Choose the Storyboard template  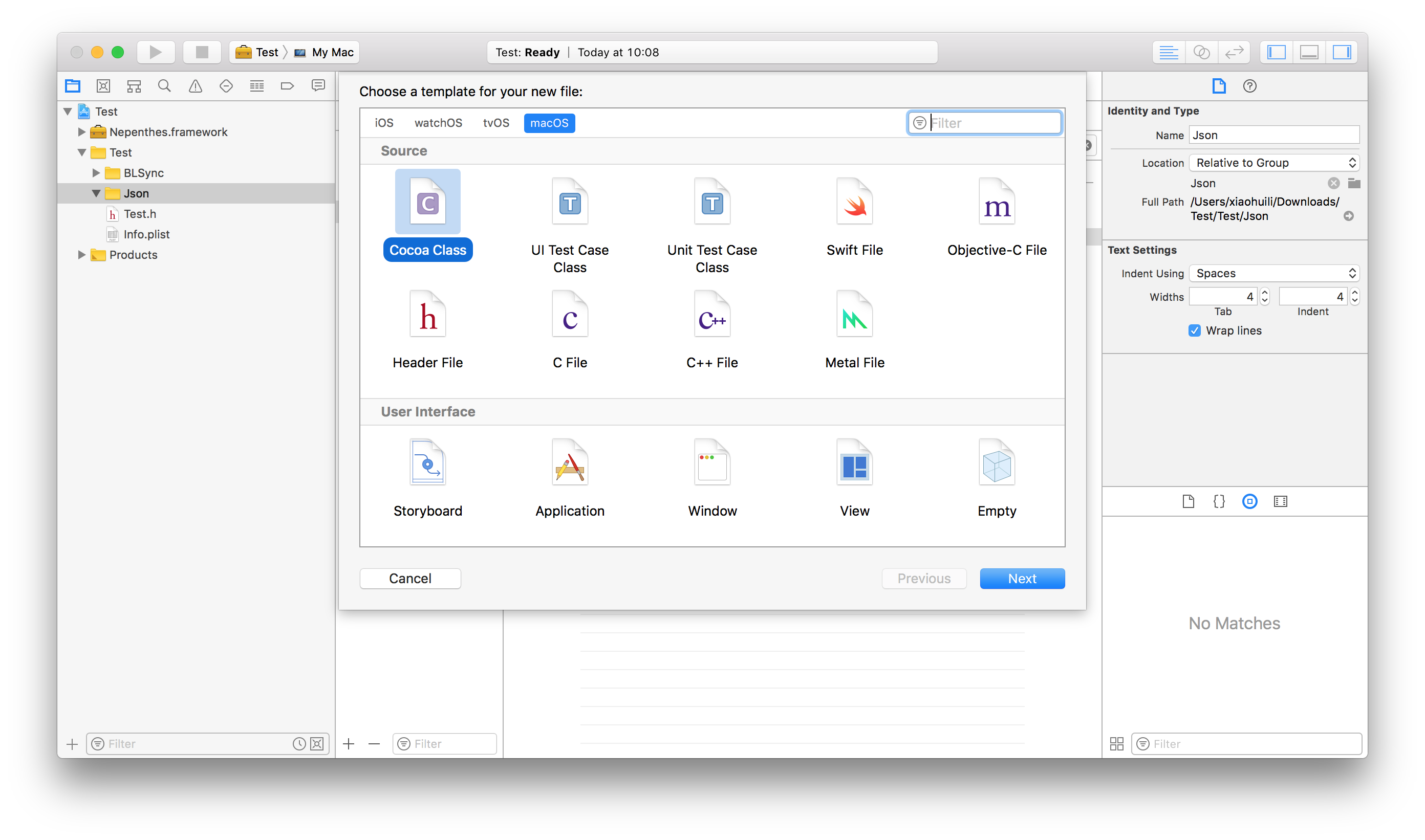pyautogui.click(x=427, y=478)
